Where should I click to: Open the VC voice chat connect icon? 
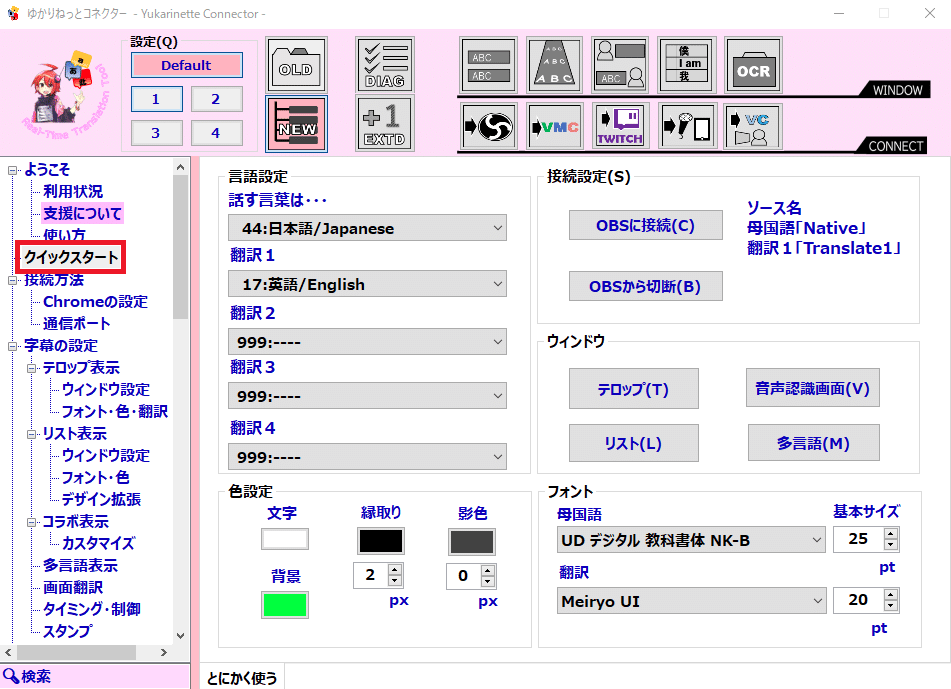point(753,125)
